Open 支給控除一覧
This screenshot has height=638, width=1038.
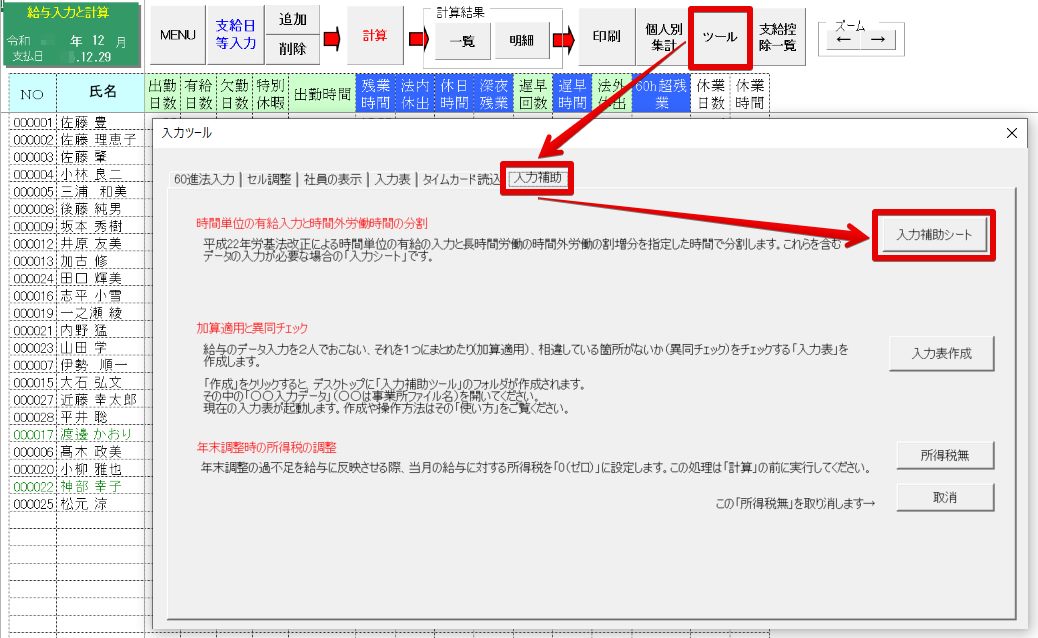777,36
